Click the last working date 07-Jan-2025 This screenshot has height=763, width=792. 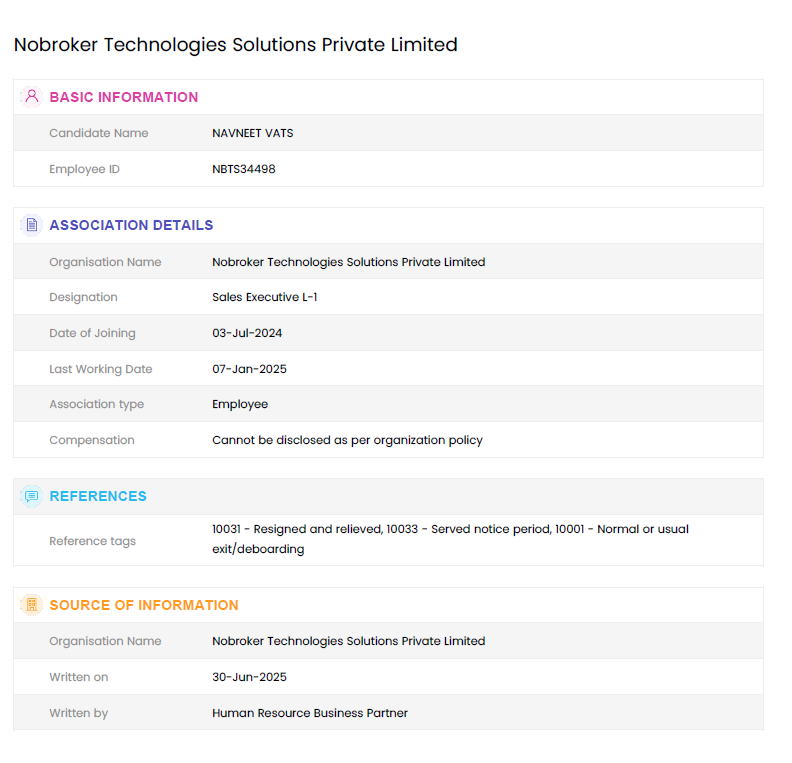249,369
